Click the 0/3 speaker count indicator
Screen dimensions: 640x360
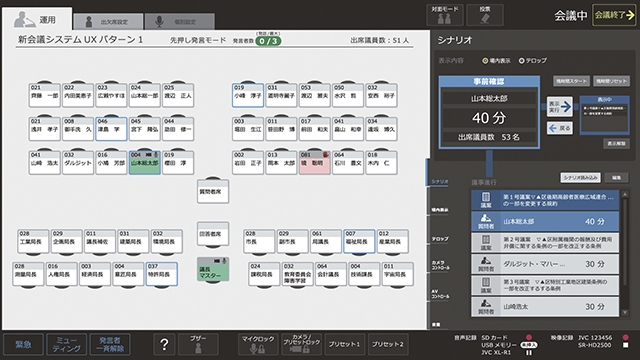(x=268, y=41)
